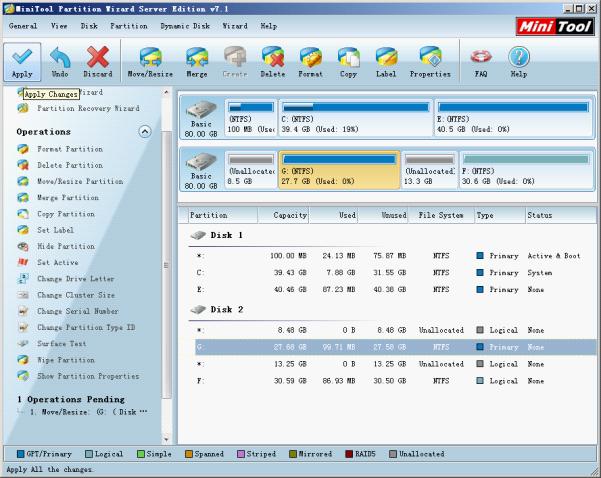Click the Copy toolbar icon

tap(348, 62)
